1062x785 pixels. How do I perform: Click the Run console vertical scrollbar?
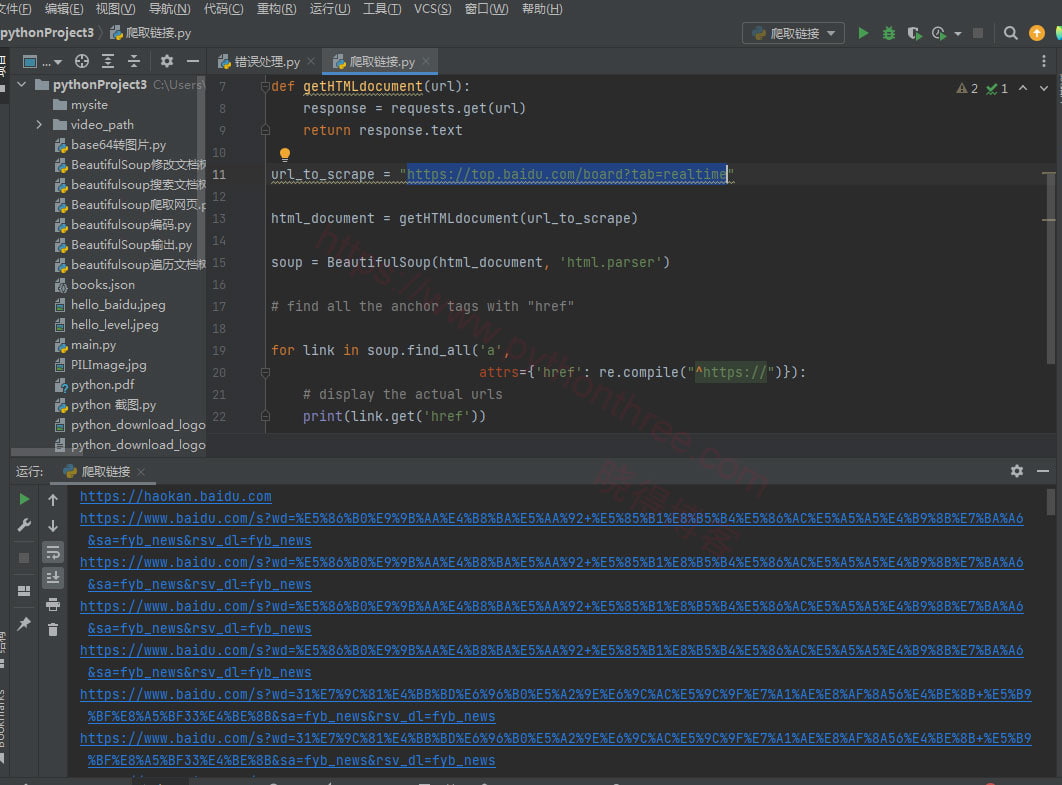point(1050,502)
